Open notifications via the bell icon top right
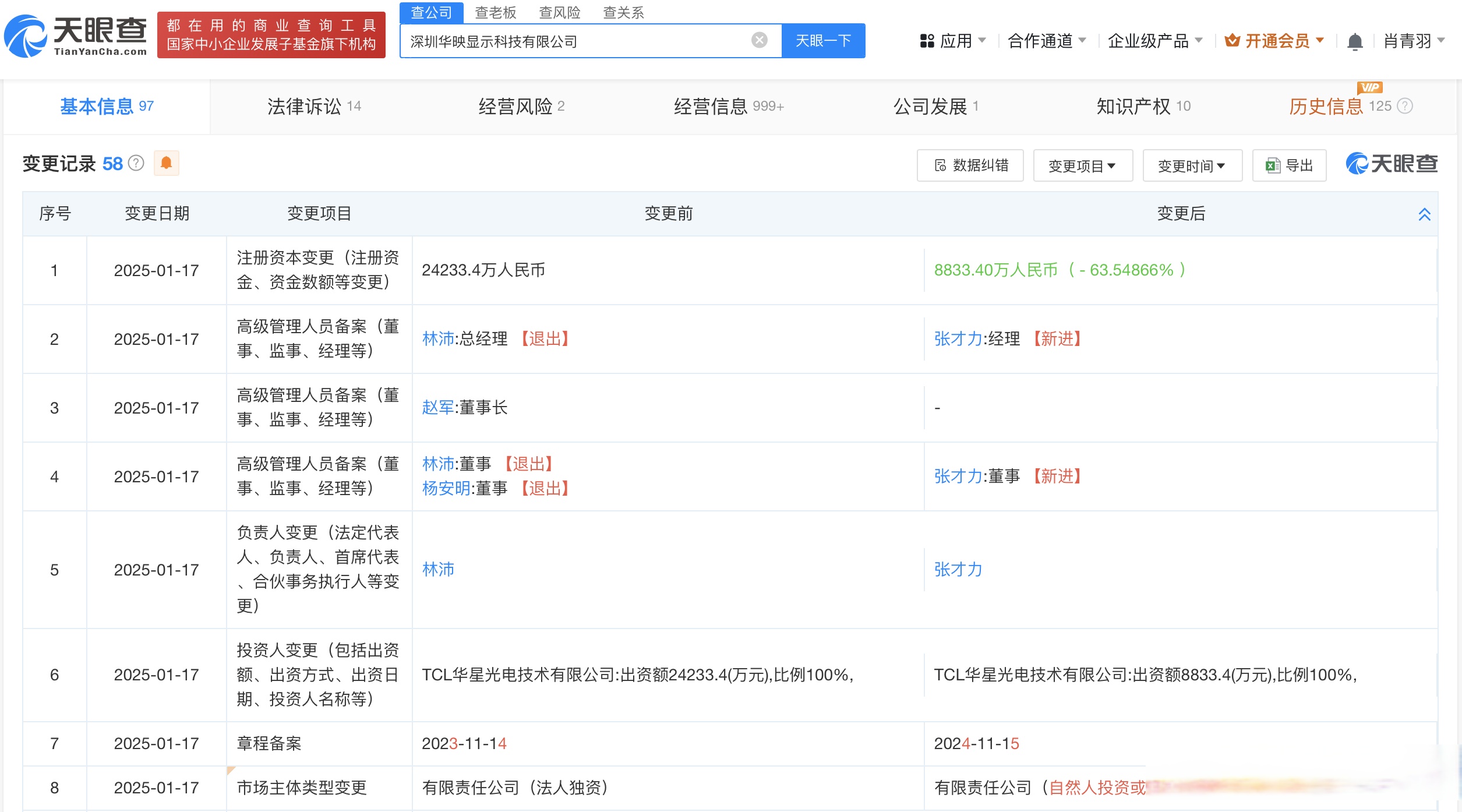The image size is (1462, 812). point(1355,41)
